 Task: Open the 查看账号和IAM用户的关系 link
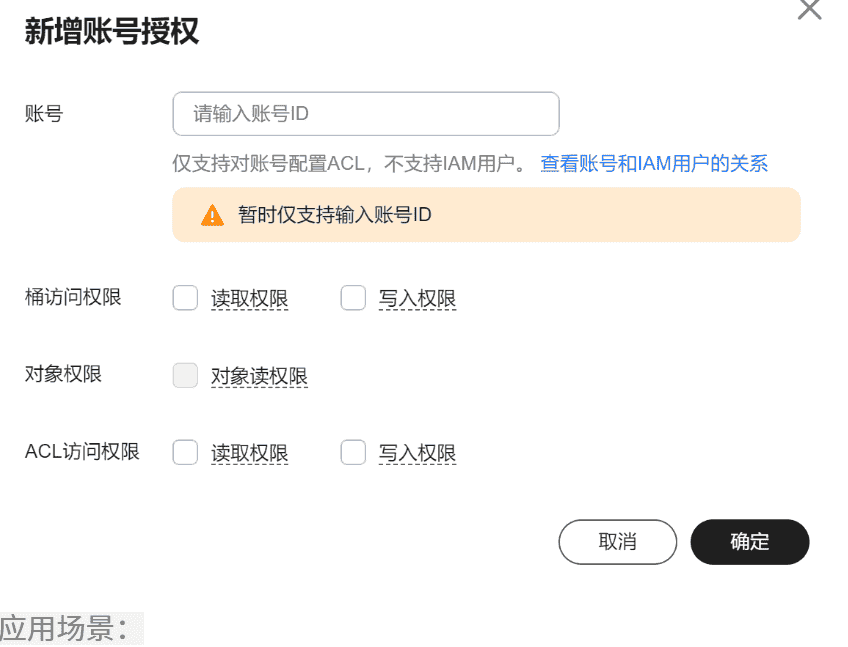point(652,163)
